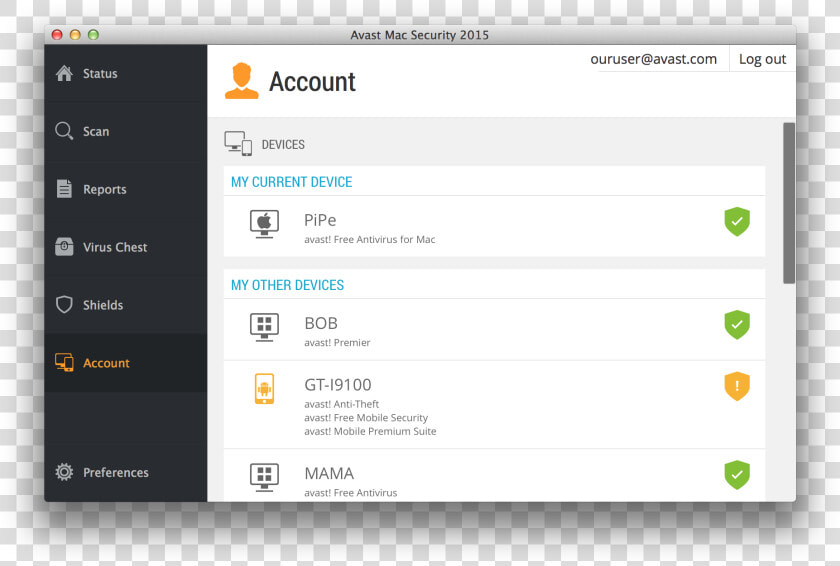Switch to Virus Chest
The height and width of the screenshot is (566, 840).
126,247
